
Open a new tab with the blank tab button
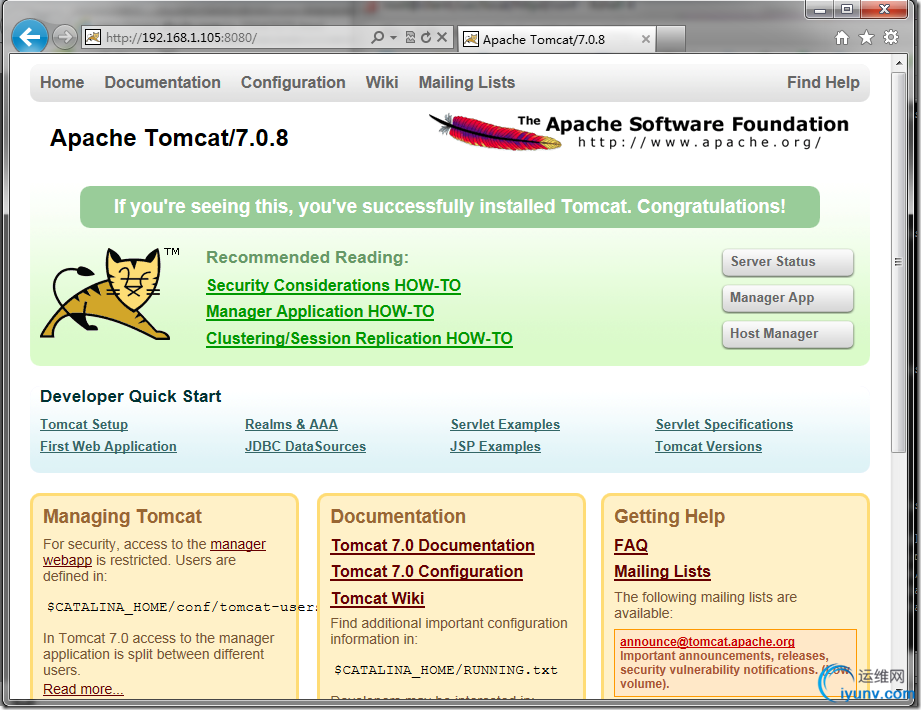[x=670, y=39]
